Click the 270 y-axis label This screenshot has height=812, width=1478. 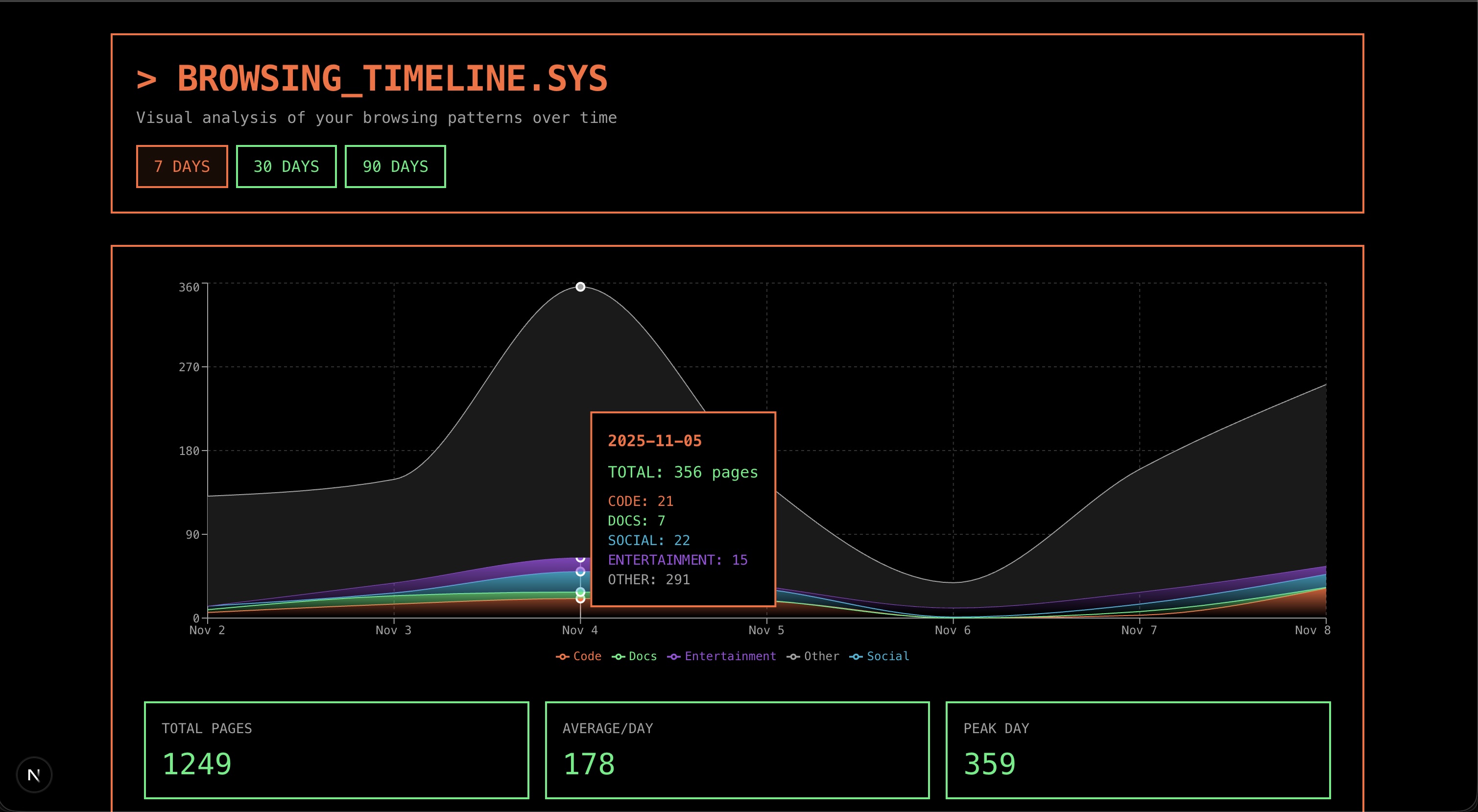(189, 367)
